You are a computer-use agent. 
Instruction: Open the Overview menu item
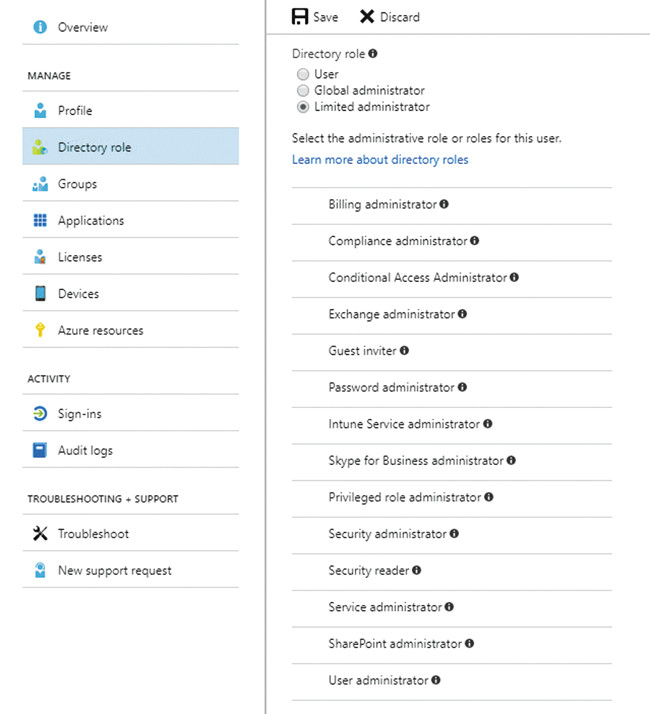(82, 27)
